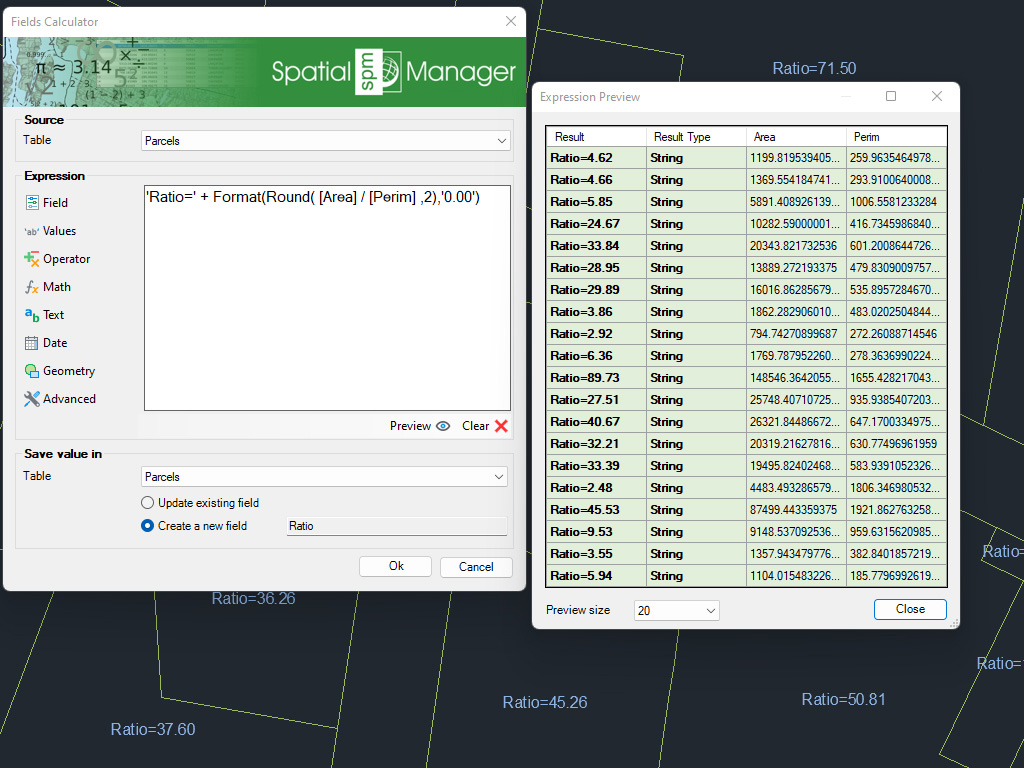Click the Ok button
Image resolution: width=1024 pixels, height=768 pixels.
tap(396, 566)
